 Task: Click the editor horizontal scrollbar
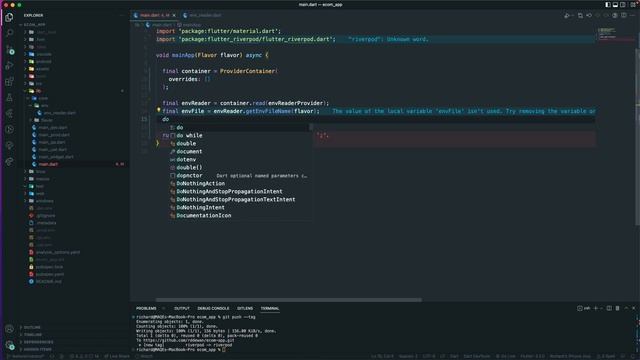tap(289, 300)
